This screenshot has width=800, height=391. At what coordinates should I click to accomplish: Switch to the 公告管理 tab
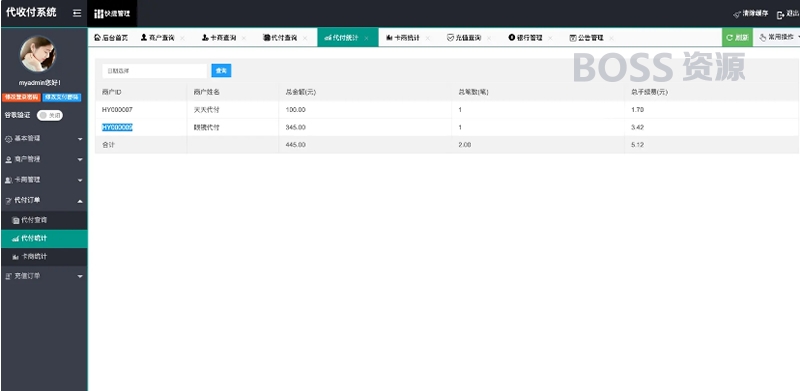[x=586, y=38]
